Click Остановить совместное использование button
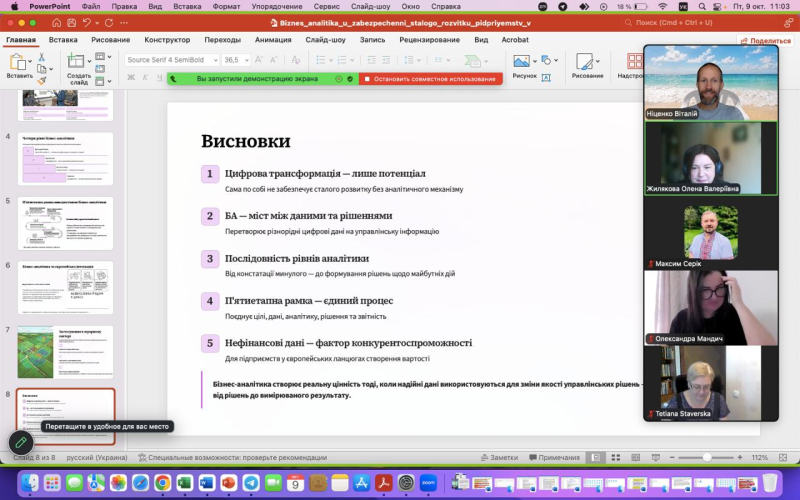This screenshot has height=500, width=800. point(431,79)
